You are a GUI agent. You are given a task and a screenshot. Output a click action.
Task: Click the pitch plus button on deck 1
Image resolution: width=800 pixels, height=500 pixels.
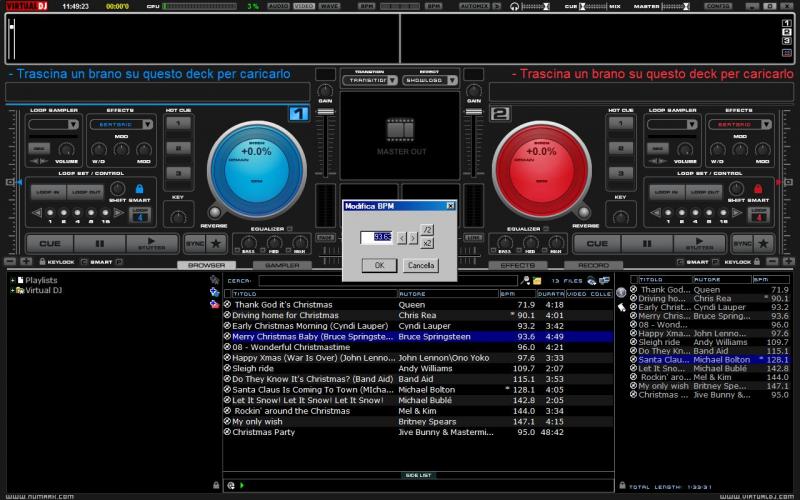tap(26, 262)
